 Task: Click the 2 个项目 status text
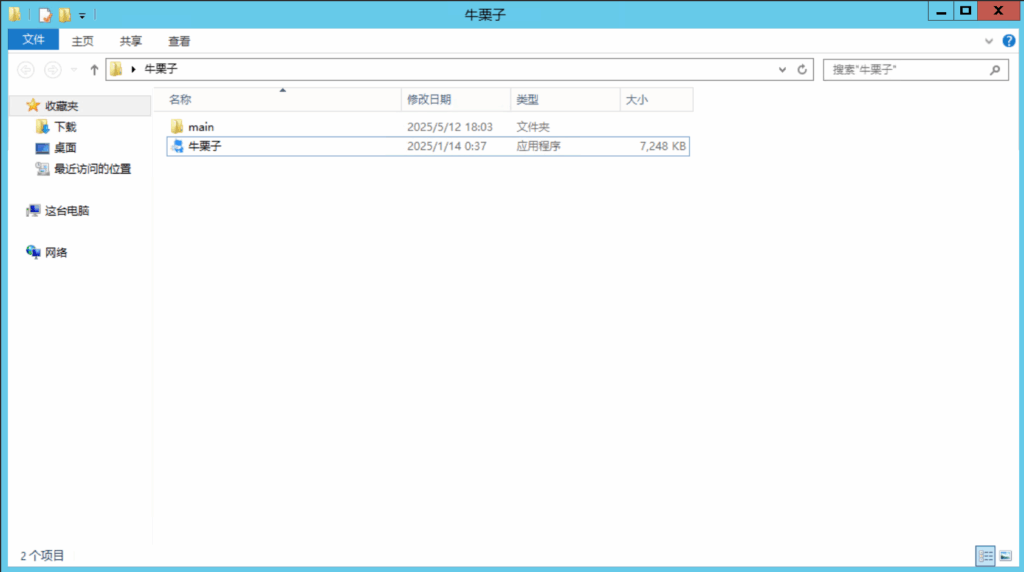pos(42,556)
